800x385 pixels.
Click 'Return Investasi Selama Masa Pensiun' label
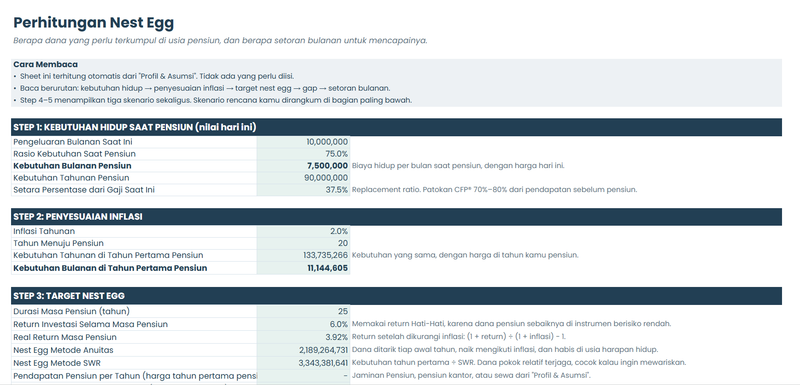[90, 324]
